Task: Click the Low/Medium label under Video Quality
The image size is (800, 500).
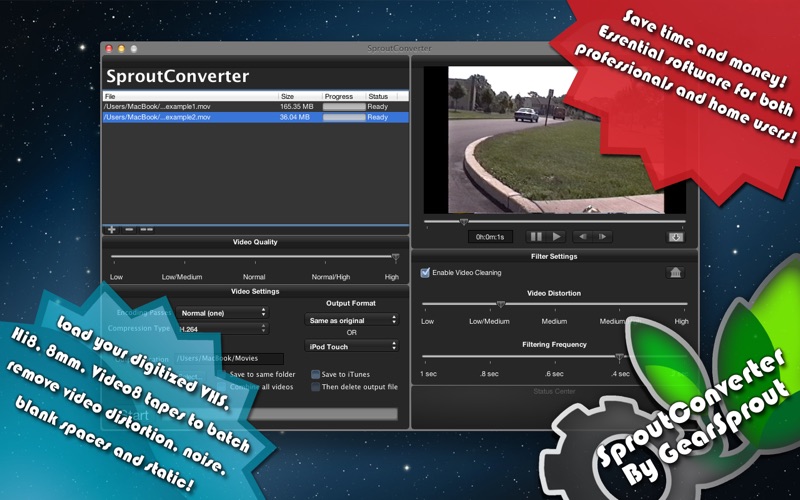Action: [x=182, y=277]
